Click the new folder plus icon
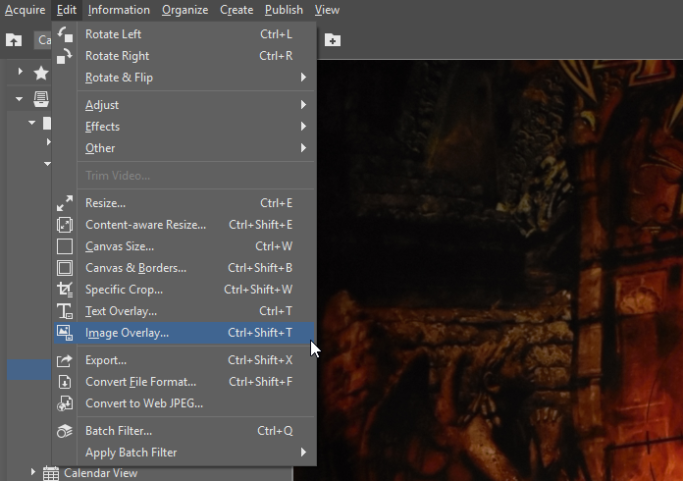Image resolution: width=683 pixels, height=481 pixels. point(332,40)
